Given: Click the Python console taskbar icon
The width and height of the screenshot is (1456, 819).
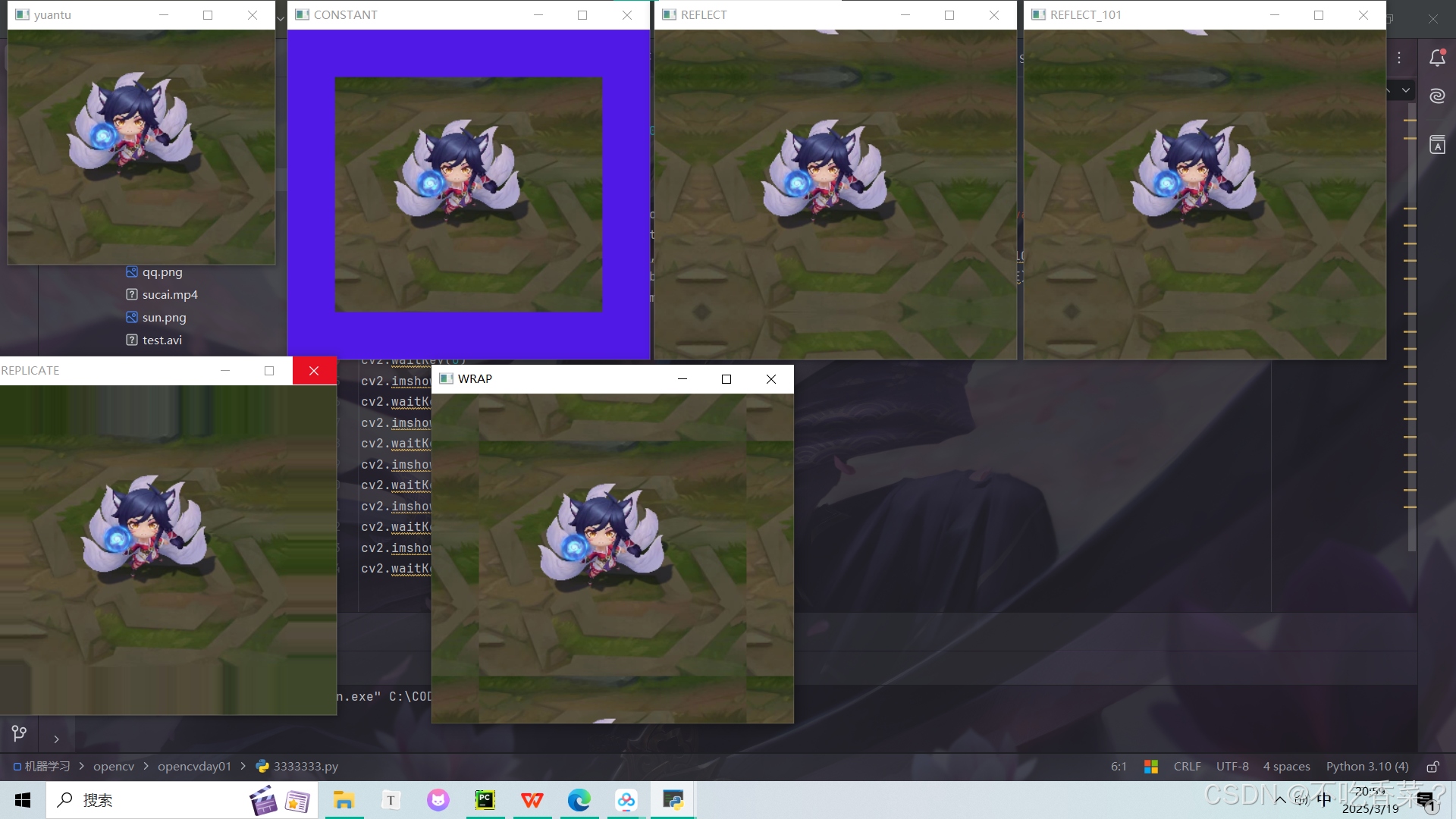Looking at the screenshot, I should tap(673, 800).
